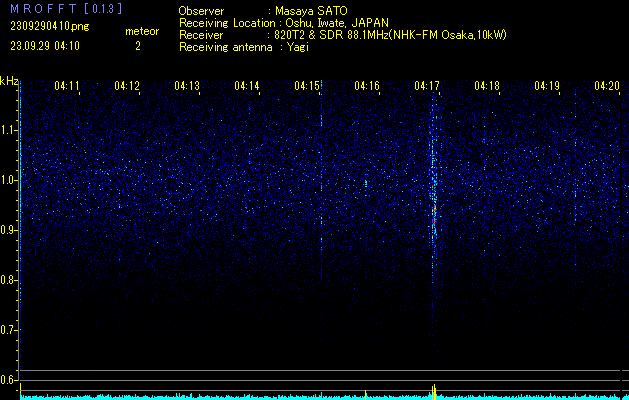Image resolution: width=629 pixels, height=400 pixels.
Task: Click the 04:17 time marker
Action: click(427, 86)
